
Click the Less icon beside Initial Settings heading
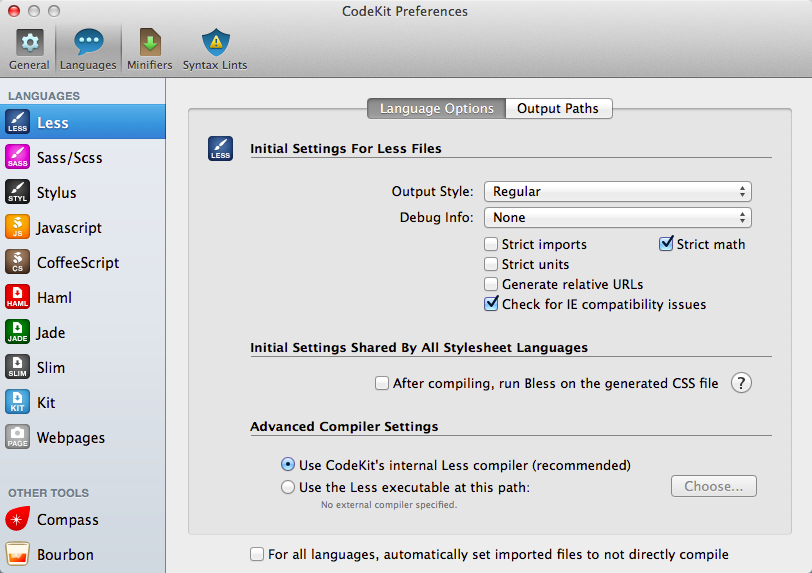coord(221,149)
